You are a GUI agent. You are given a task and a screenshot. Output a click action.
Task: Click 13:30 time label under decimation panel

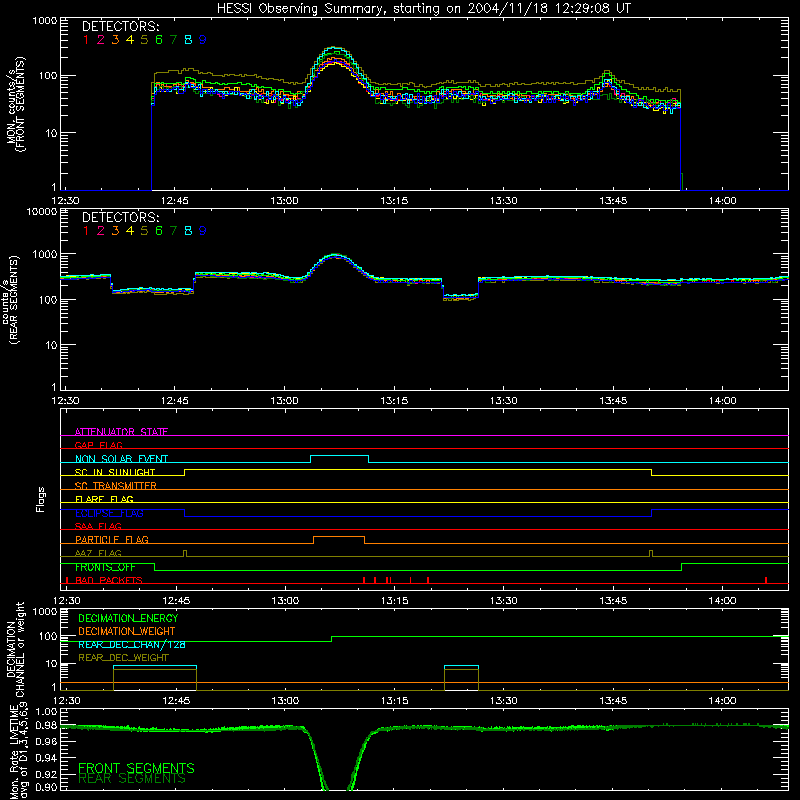tap(504, 701)
